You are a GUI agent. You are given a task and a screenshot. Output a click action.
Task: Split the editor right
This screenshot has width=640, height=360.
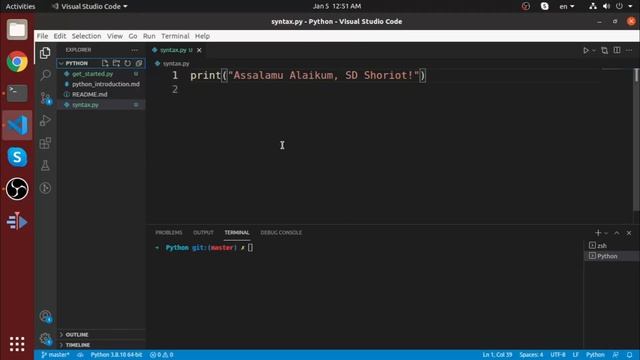tap(617, 50)
